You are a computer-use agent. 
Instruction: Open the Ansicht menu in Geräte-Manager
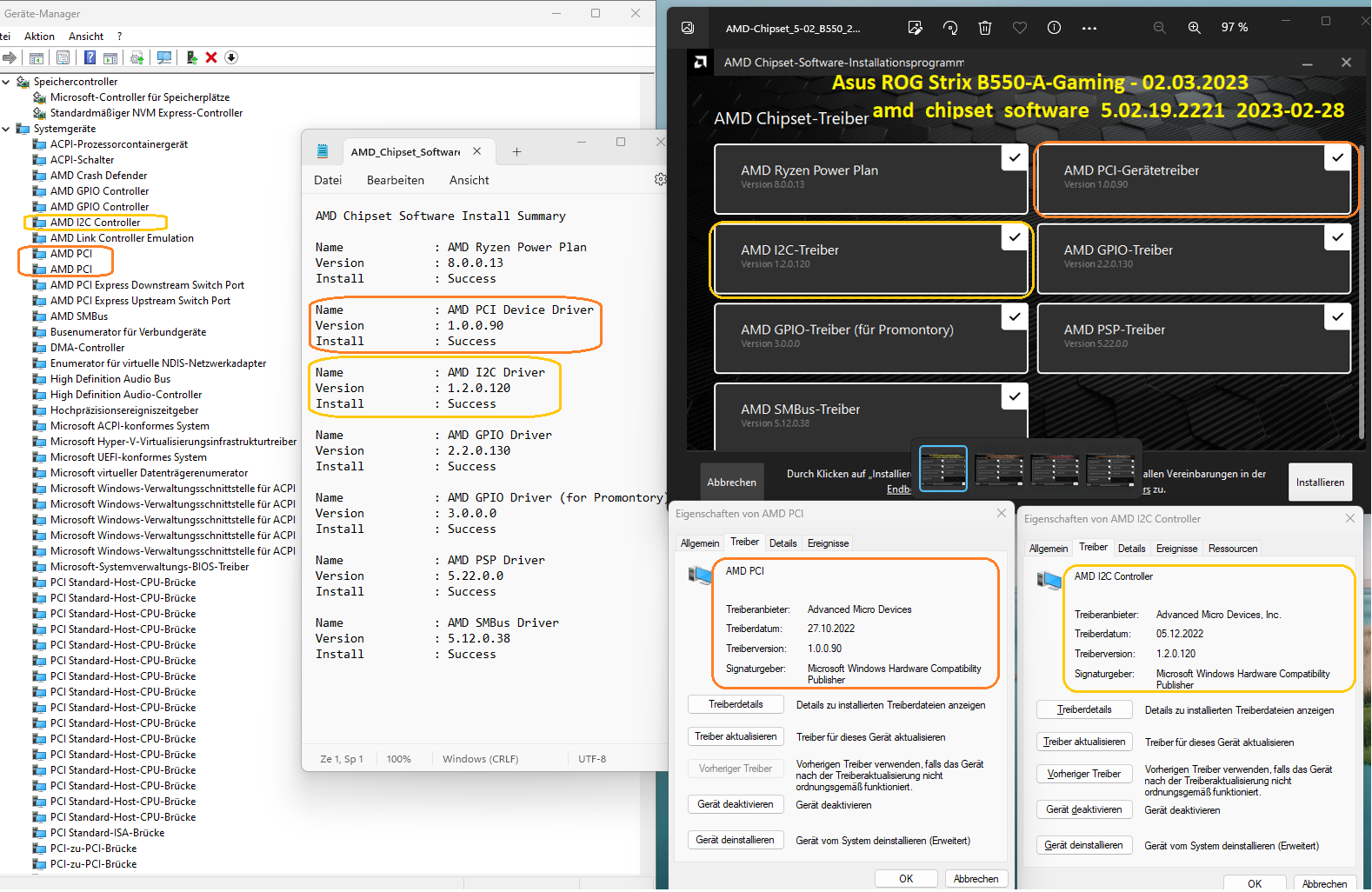pyautogui.click(x=86, y=37)
